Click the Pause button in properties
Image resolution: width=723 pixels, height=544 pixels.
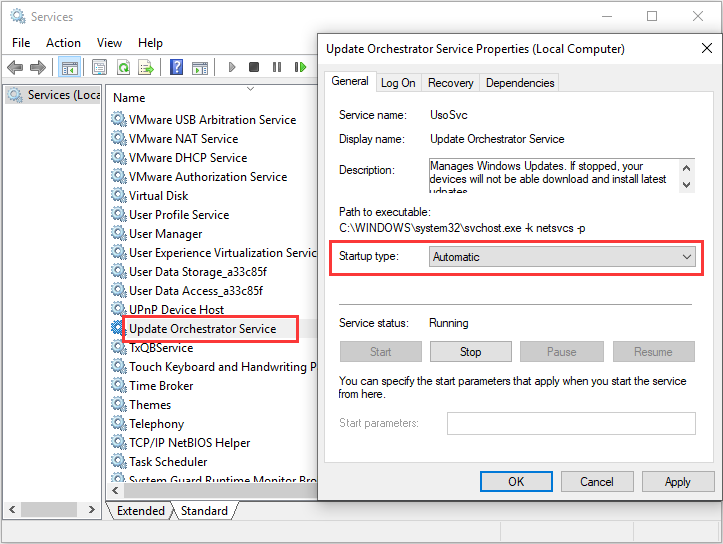tap(562, 352)
